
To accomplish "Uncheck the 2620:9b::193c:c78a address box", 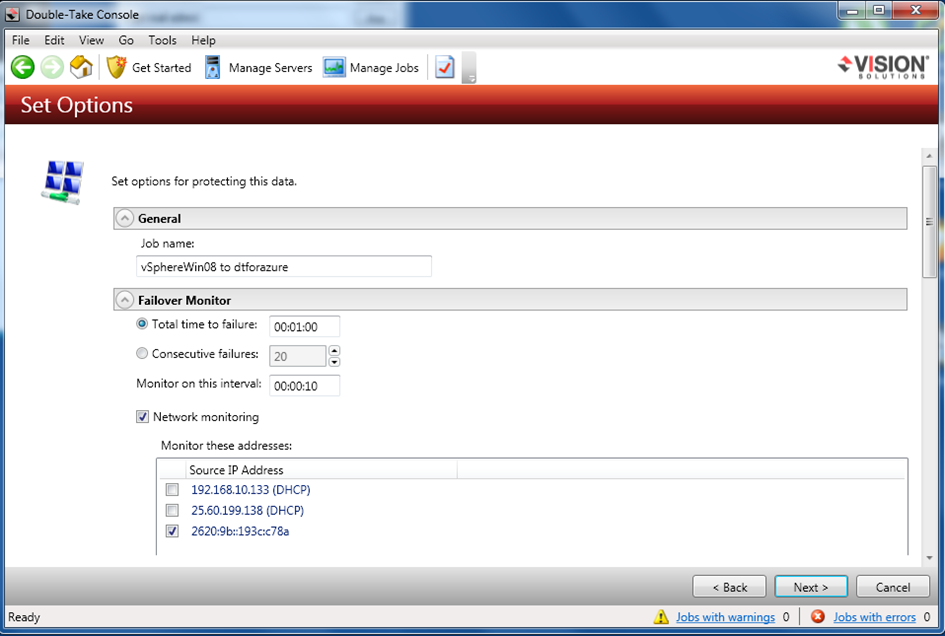I will (172, 531).
